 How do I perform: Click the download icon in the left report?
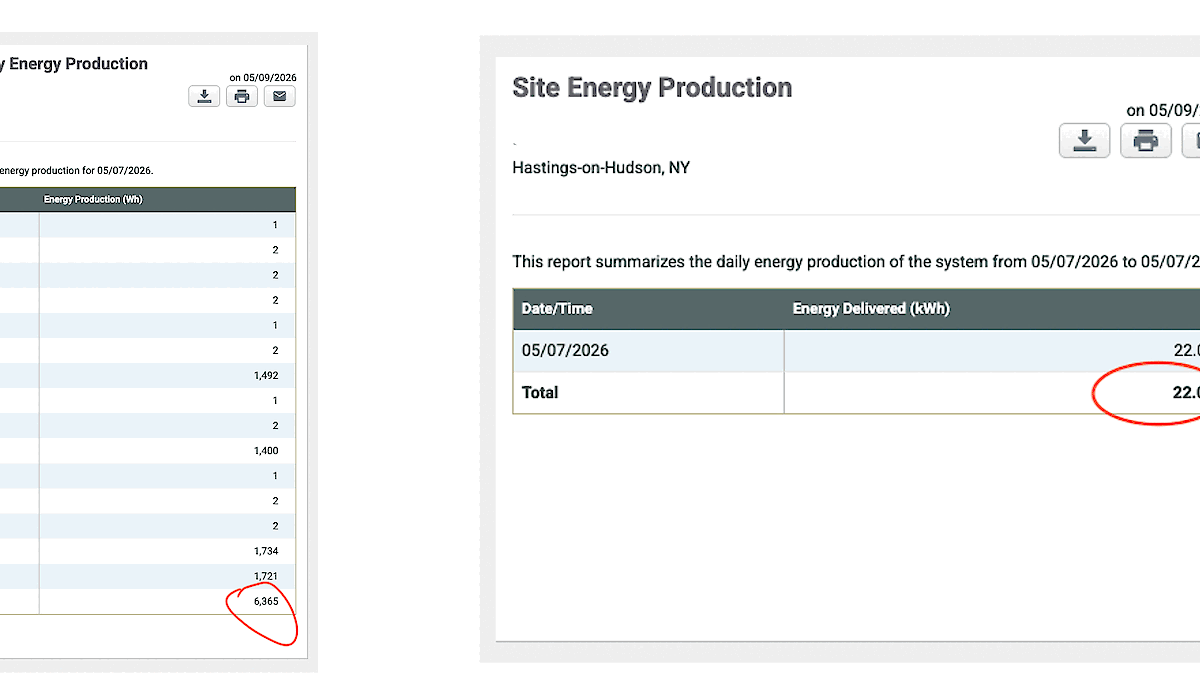pyautogui.click(x=204, y=96)
